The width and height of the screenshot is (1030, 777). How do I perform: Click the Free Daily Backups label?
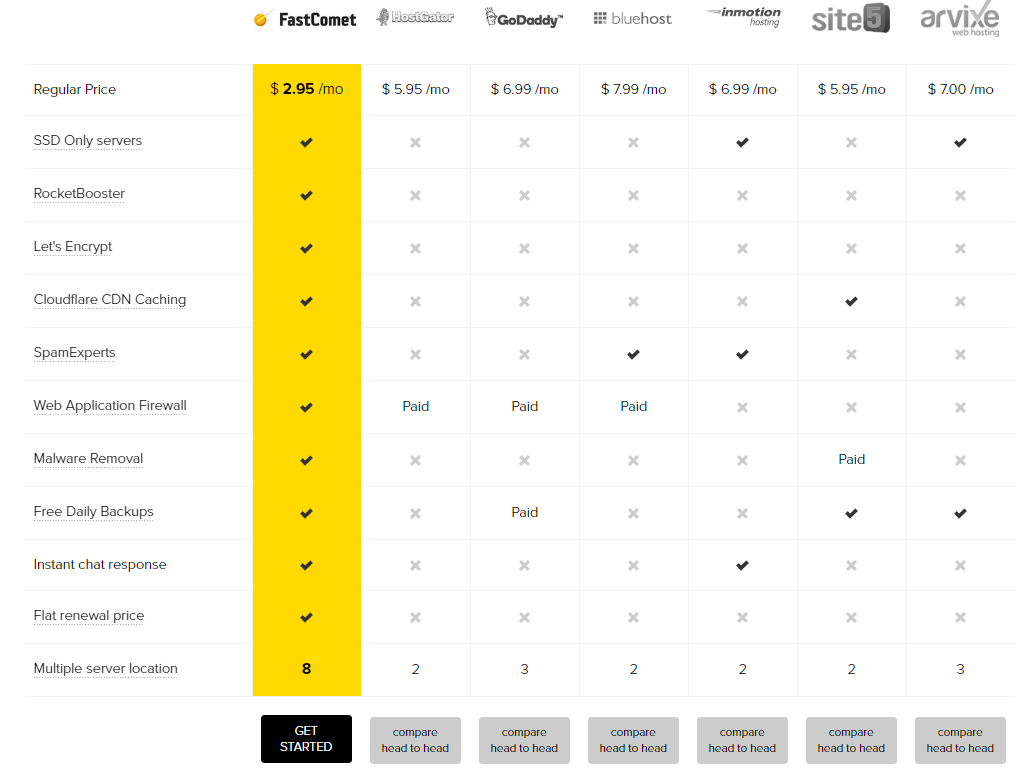[93, 512]
